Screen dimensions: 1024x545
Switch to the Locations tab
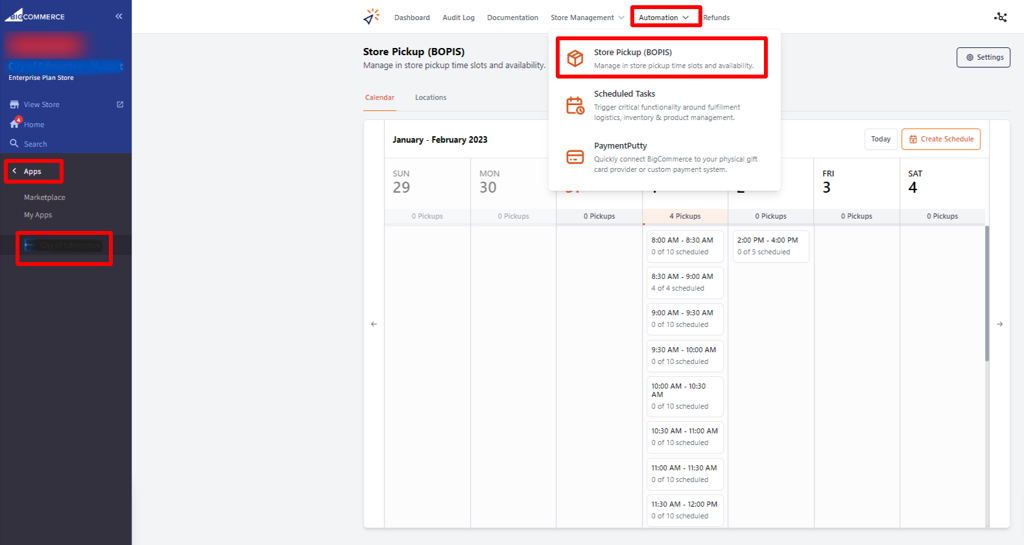(x=431, y=97)
